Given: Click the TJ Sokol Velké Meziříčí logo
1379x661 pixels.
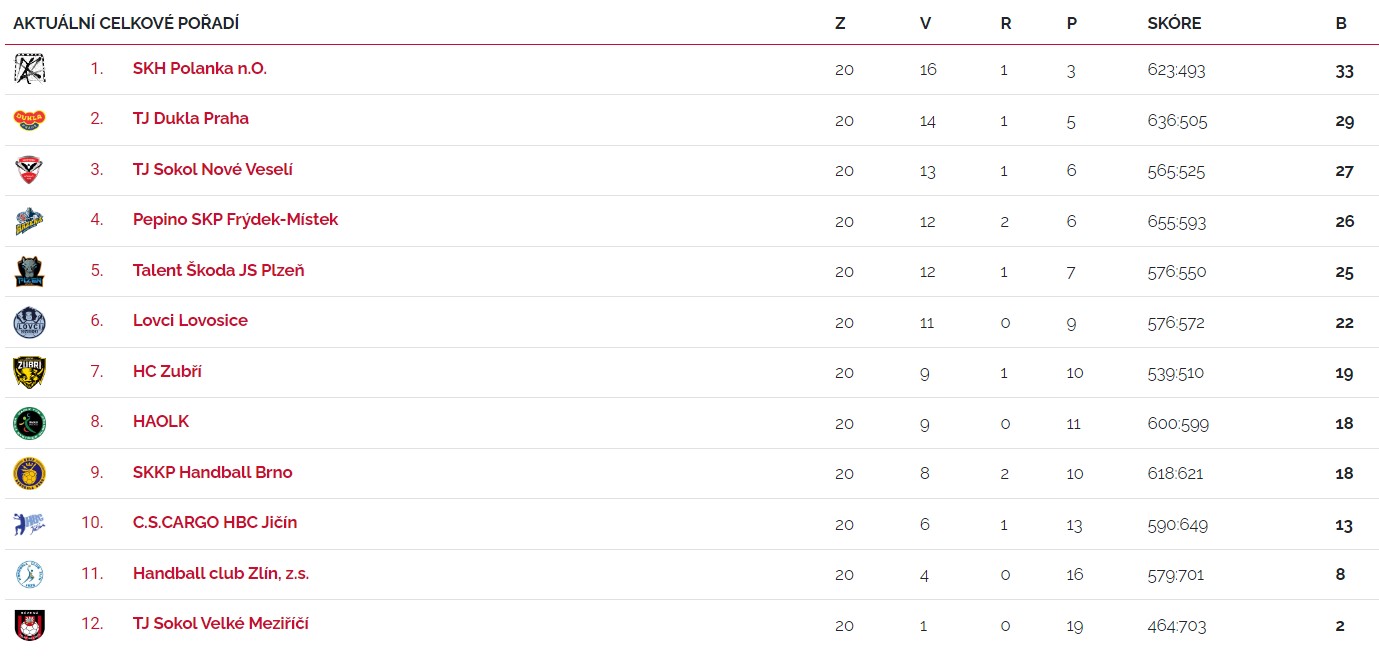Looking at the screenshot, I should click(29, 625).
